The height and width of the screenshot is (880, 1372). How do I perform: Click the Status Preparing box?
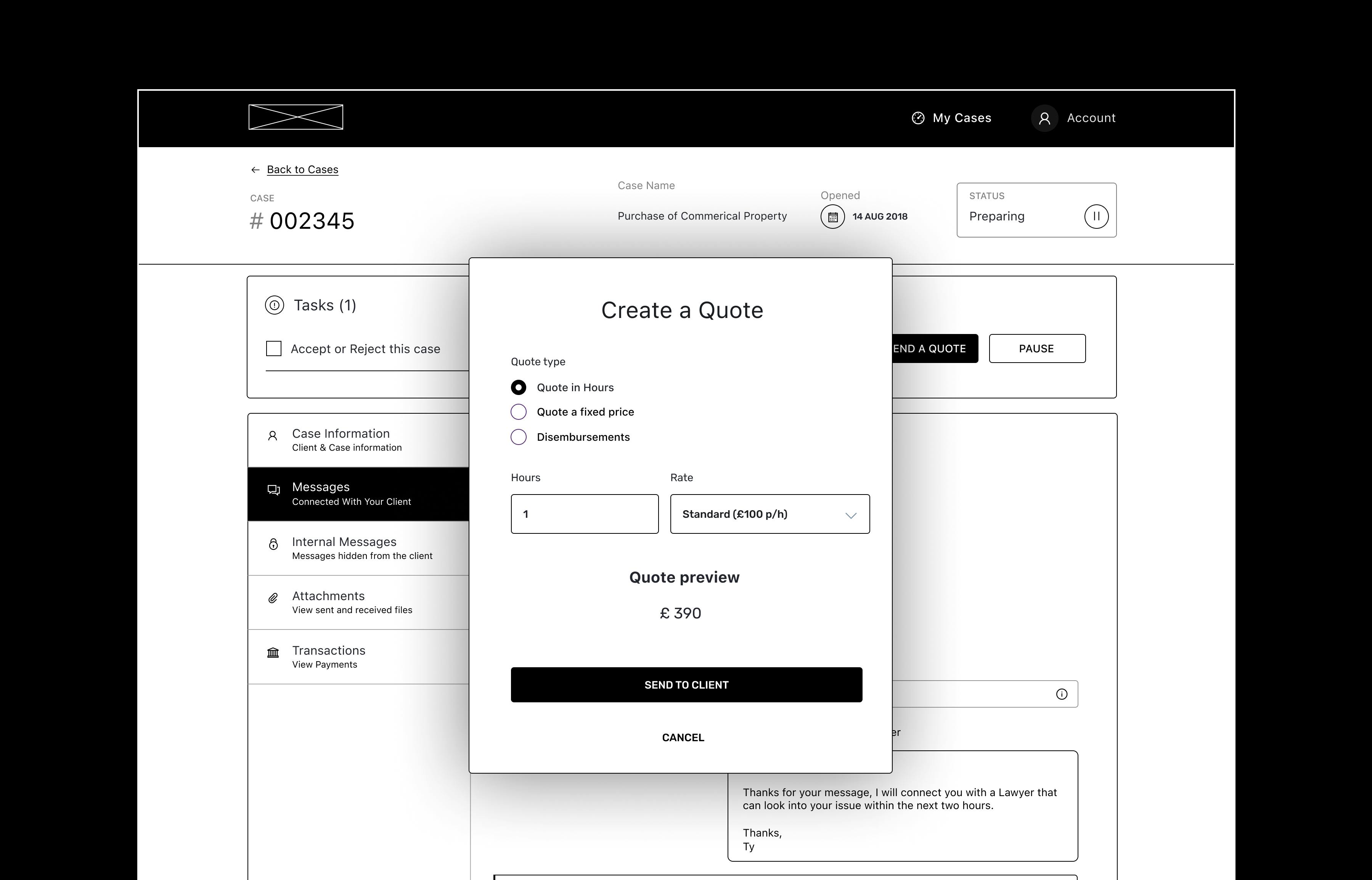coord(1036,210)
